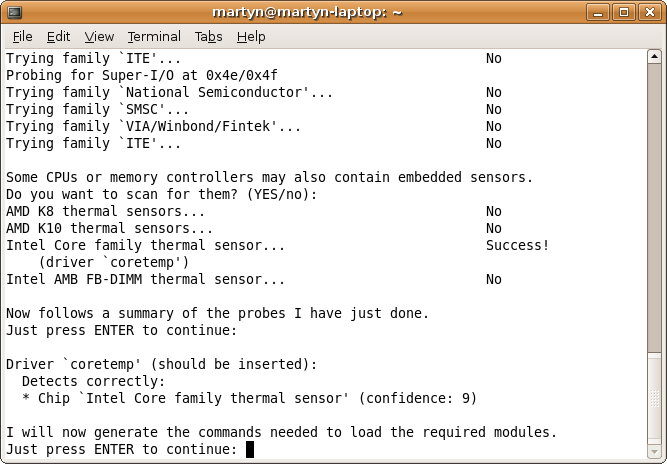Click 'Some CPUs or memory controllers' line
Screen dimensions: 667x464
[x=269, y=177]
